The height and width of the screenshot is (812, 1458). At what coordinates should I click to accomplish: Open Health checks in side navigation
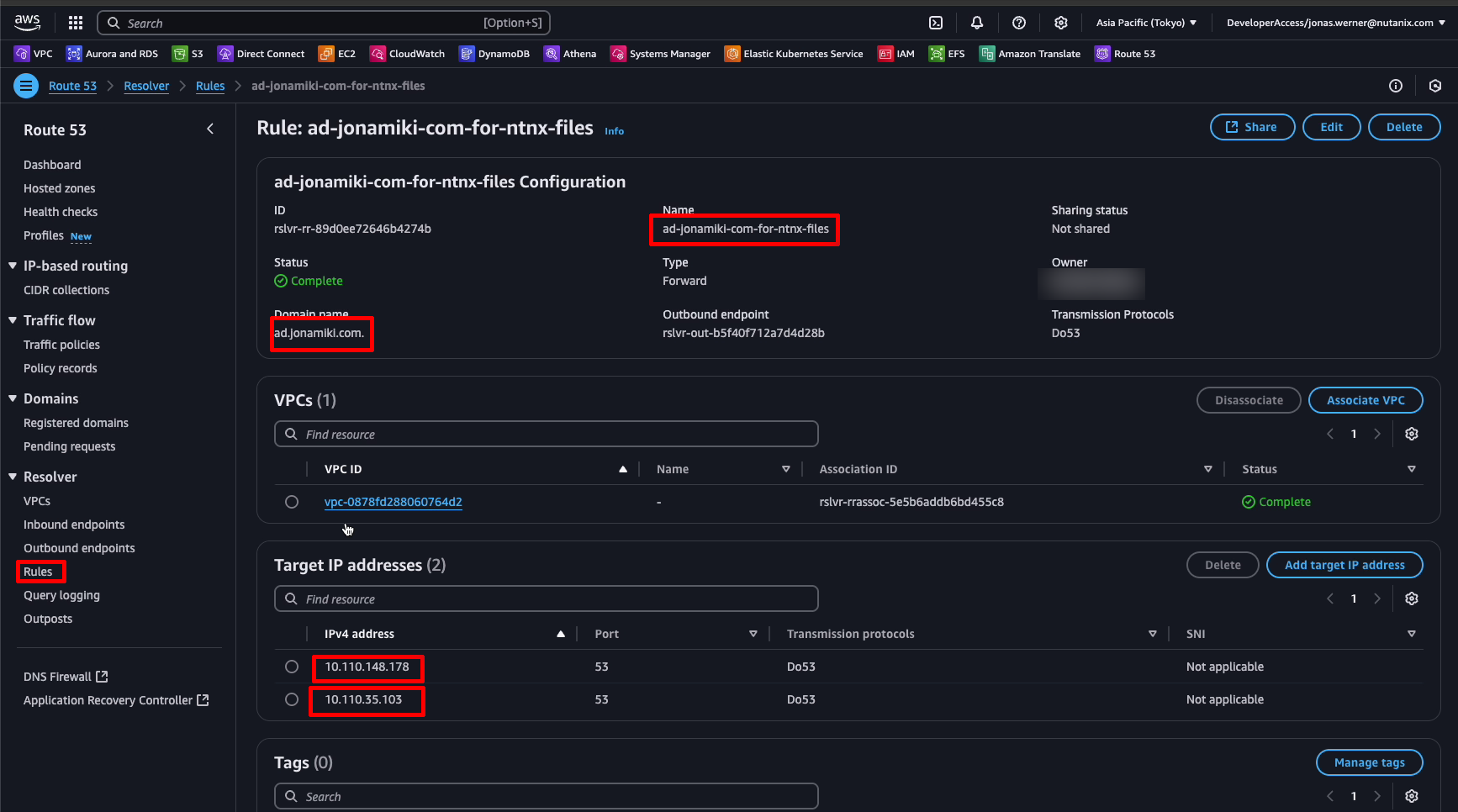click(61, 212)
